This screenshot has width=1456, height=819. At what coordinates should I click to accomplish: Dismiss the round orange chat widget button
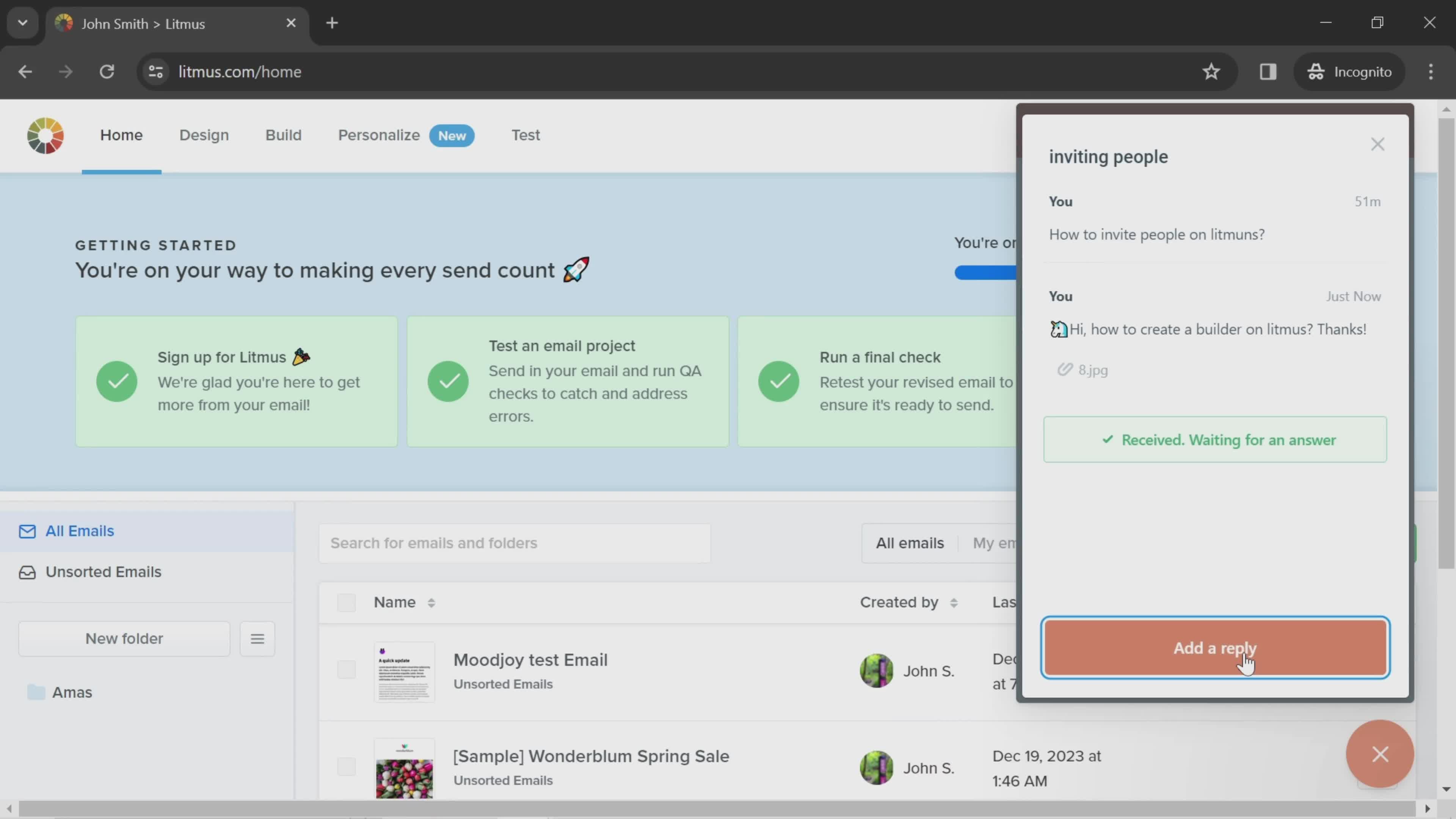click(x=1380, y=754)
